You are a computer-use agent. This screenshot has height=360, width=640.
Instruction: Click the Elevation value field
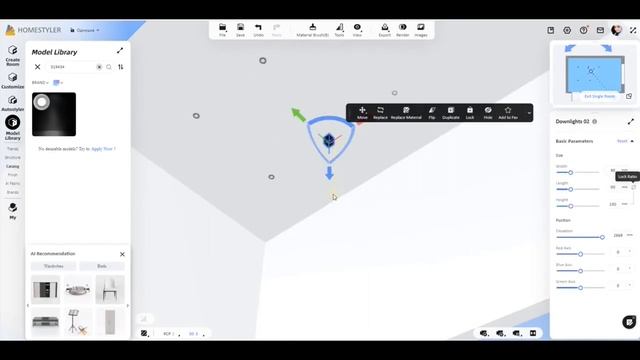(618, 236)
